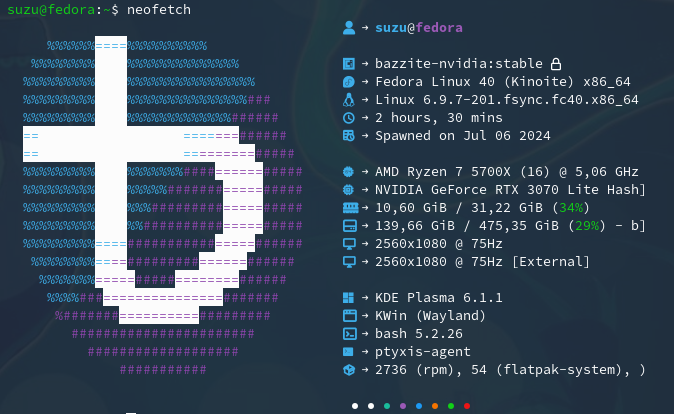The height and width of the screenshot is (414, 674).
Task: Click the Fedora logo icon beside Fedora Linux 40
Action: [x=349, y=82]
